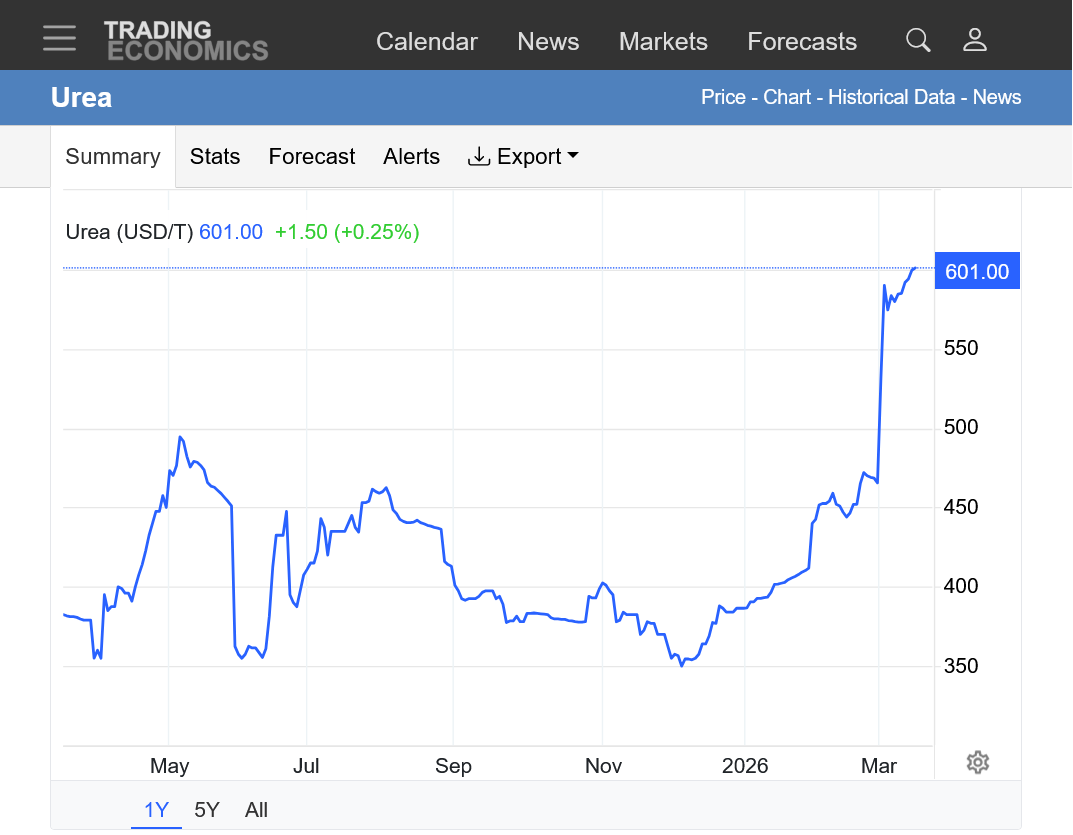This screenshot has width=1073, height=835.
Task: Go to Calendar in top navigation
Action: tap(427, 42)
